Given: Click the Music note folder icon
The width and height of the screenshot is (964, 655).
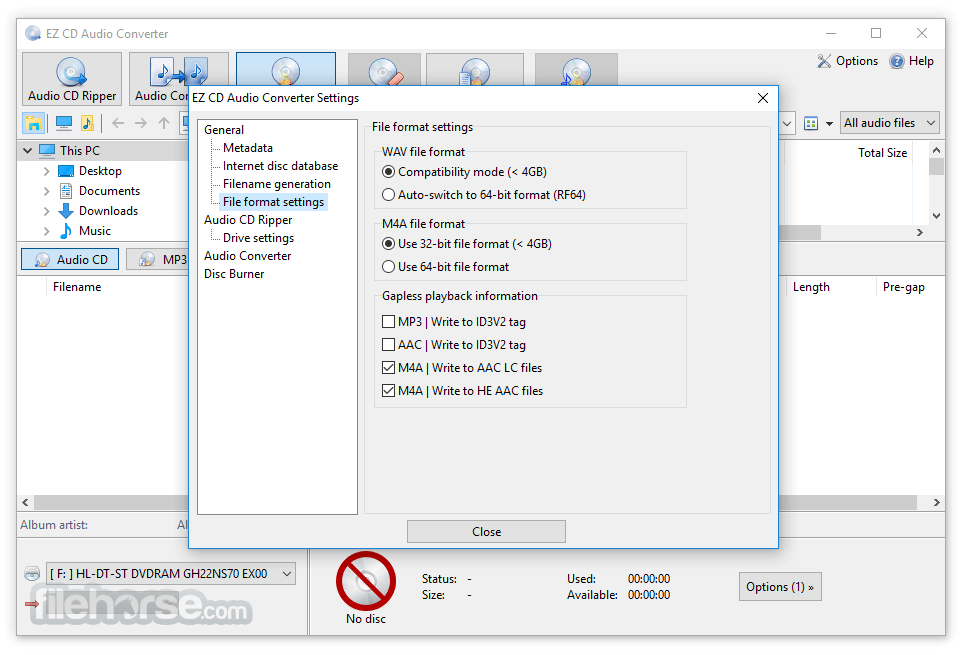Looking at the screenshot, I should pyautogui.click(x=66, y=231).
